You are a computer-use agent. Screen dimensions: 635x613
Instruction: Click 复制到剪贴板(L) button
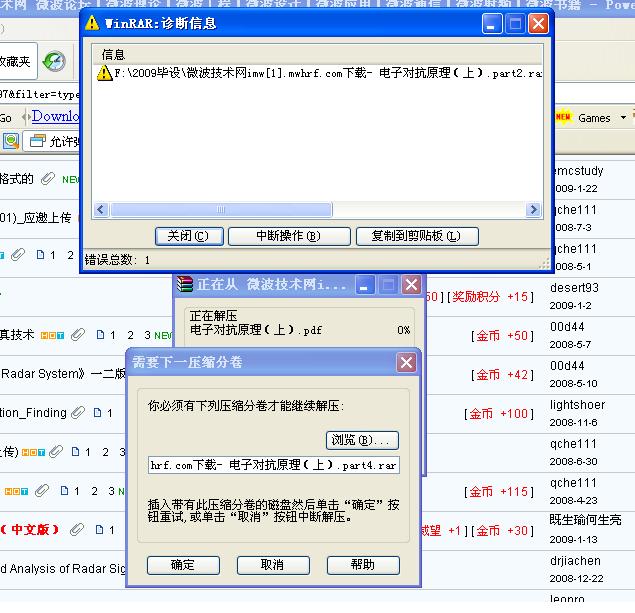[417, 236]
